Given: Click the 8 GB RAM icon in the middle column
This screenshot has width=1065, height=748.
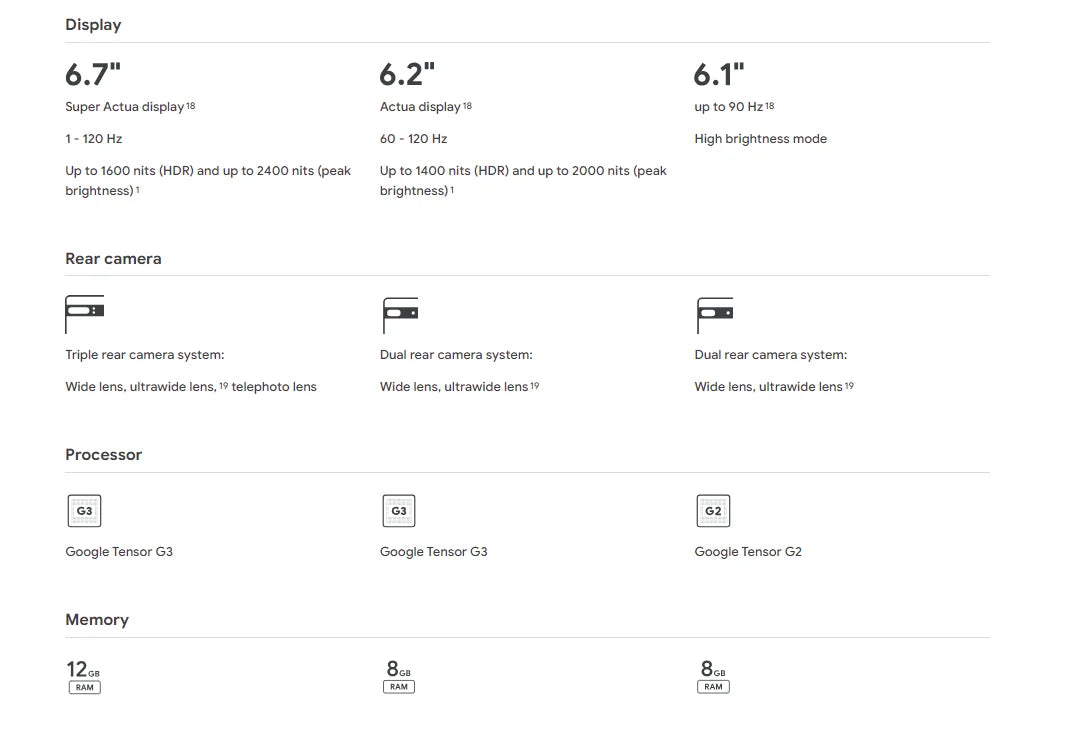Looking at the screenshot, I should pyautogui.click(x=398, y=676).
